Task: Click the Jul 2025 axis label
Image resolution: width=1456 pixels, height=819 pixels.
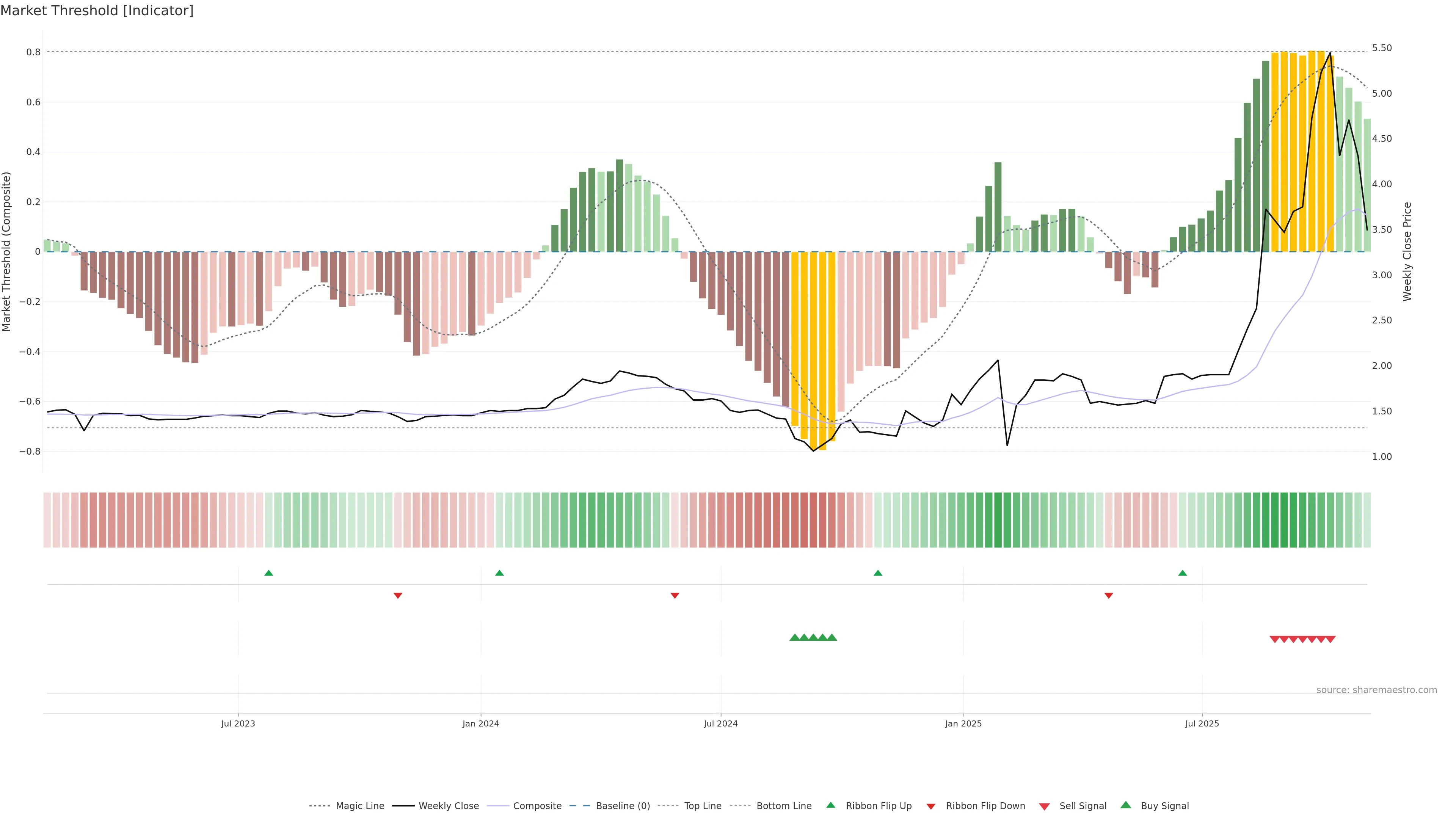Action: (1202, 723)
